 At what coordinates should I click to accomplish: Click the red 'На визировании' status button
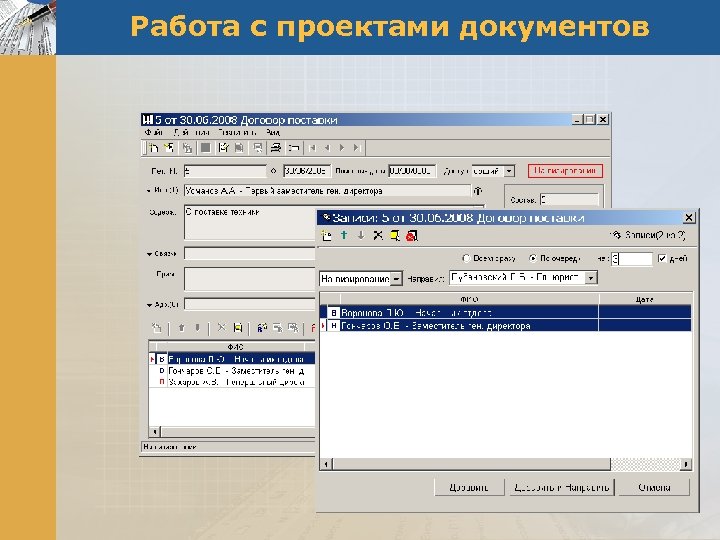(x=565, y=171)
